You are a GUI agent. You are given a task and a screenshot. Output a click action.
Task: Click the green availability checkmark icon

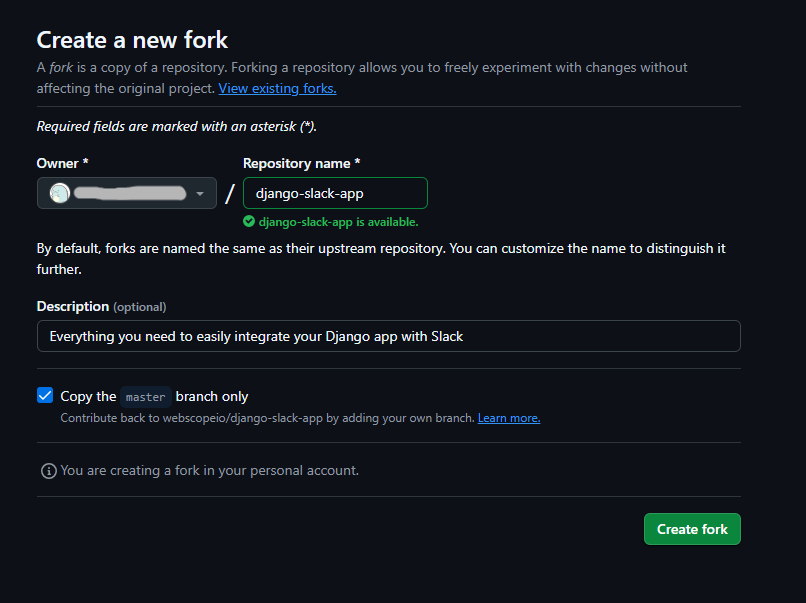249,222
